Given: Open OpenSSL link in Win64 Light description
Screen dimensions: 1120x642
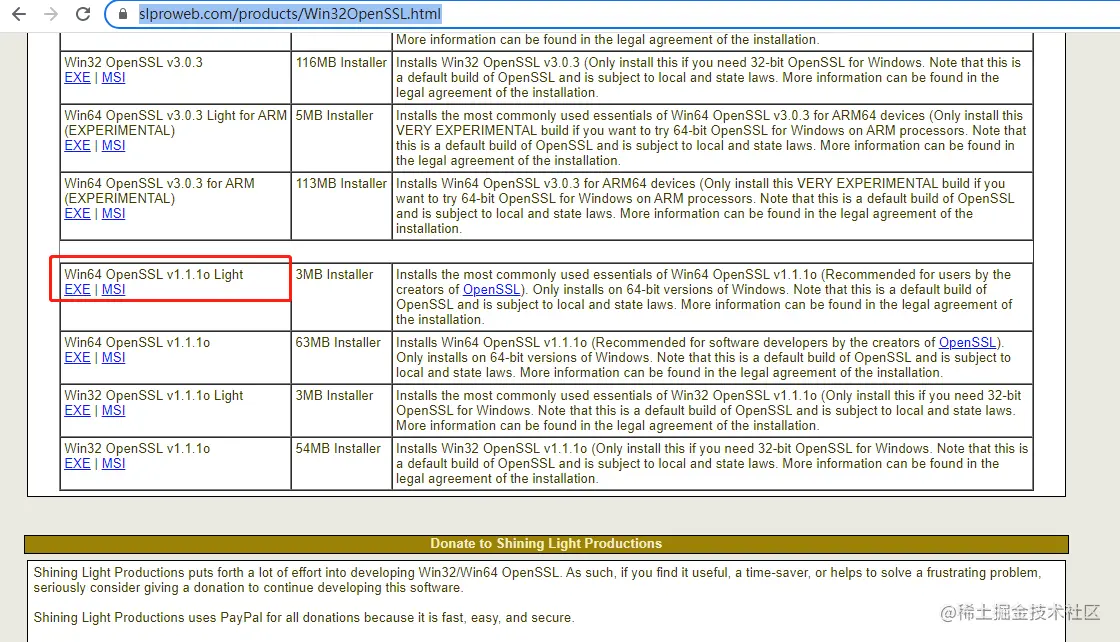Looking at the screenshot, I should [x=491, y=289].
